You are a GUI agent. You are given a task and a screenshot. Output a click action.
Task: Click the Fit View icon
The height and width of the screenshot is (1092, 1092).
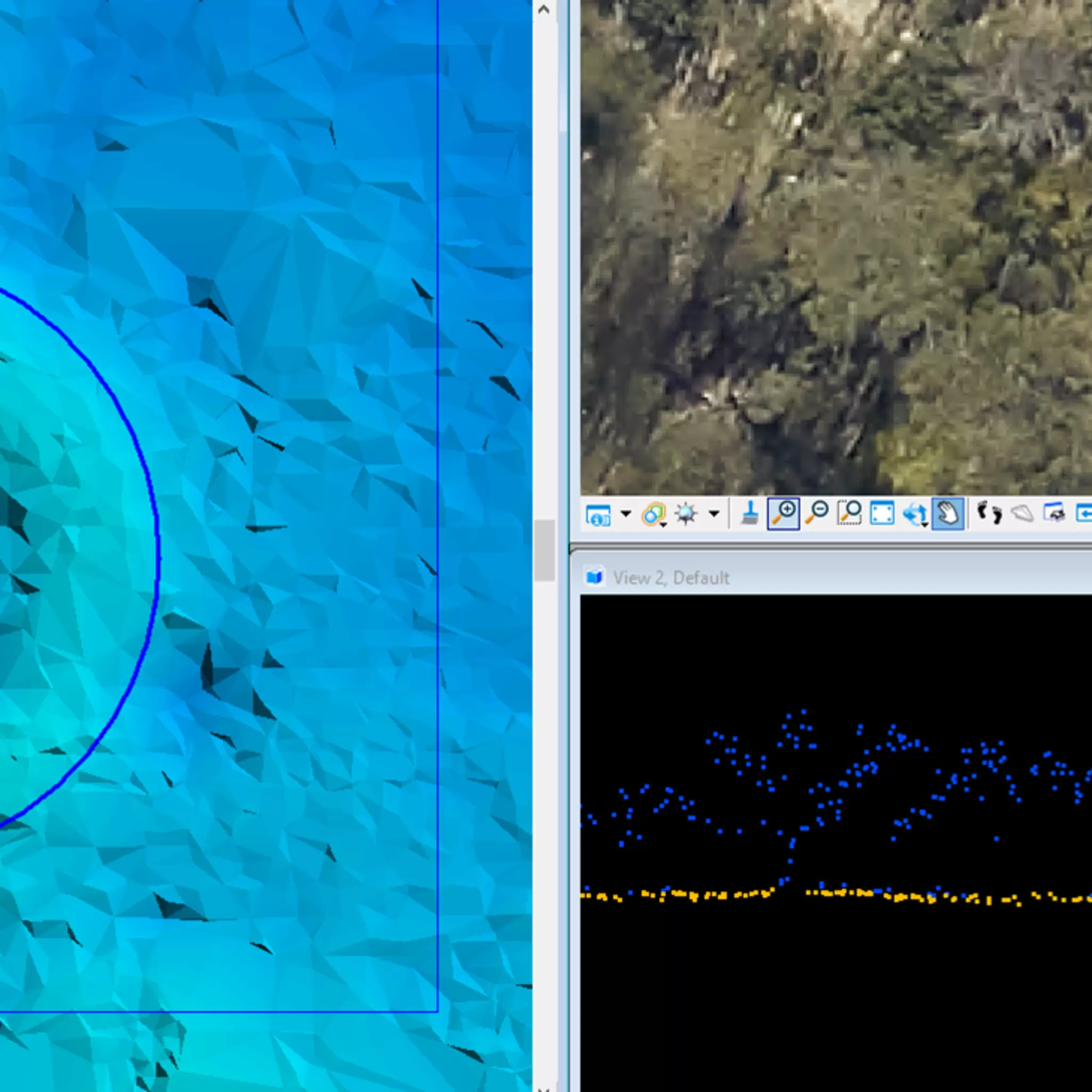point(882,514)
